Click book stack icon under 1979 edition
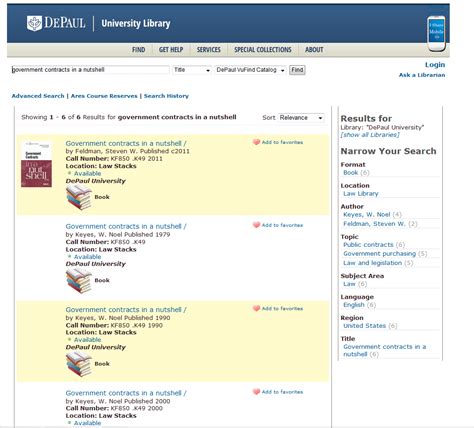 click(79, 281)
